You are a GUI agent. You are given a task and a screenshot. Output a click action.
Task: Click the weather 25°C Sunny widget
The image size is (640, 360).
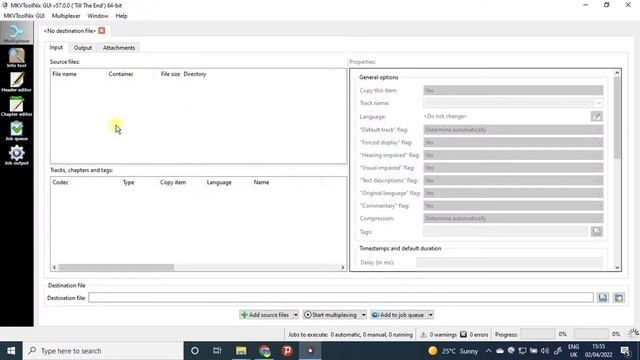pos(453,351)
